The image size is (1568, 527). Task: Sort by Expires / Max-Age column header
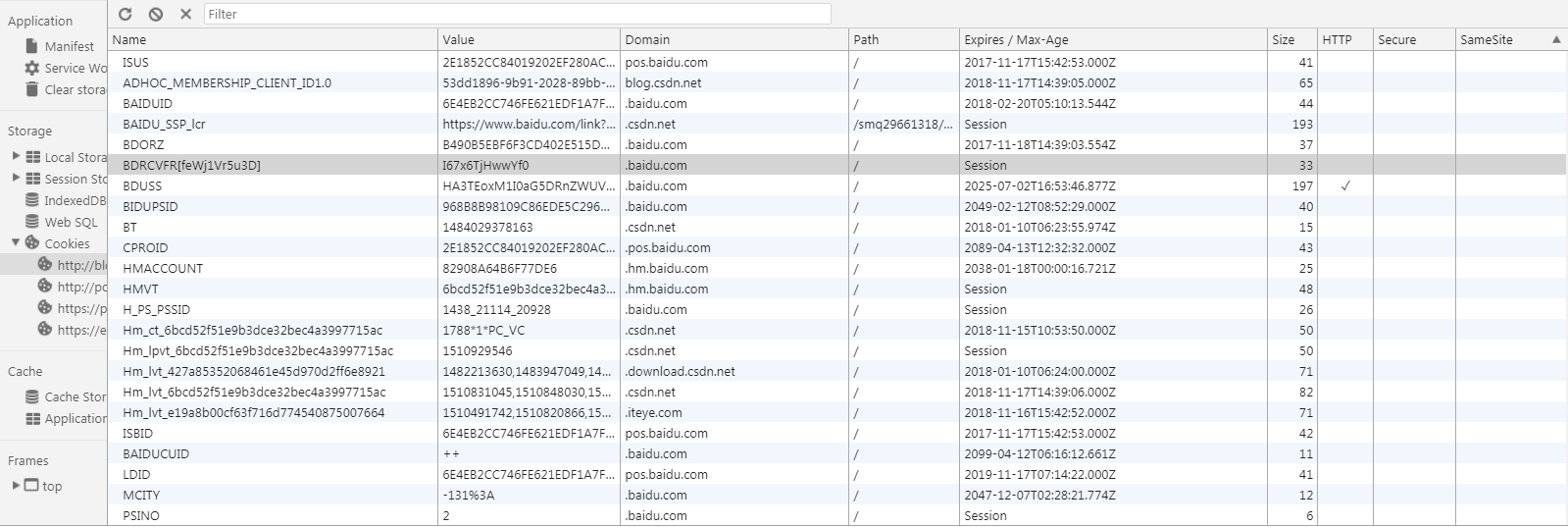(1112, 39)
